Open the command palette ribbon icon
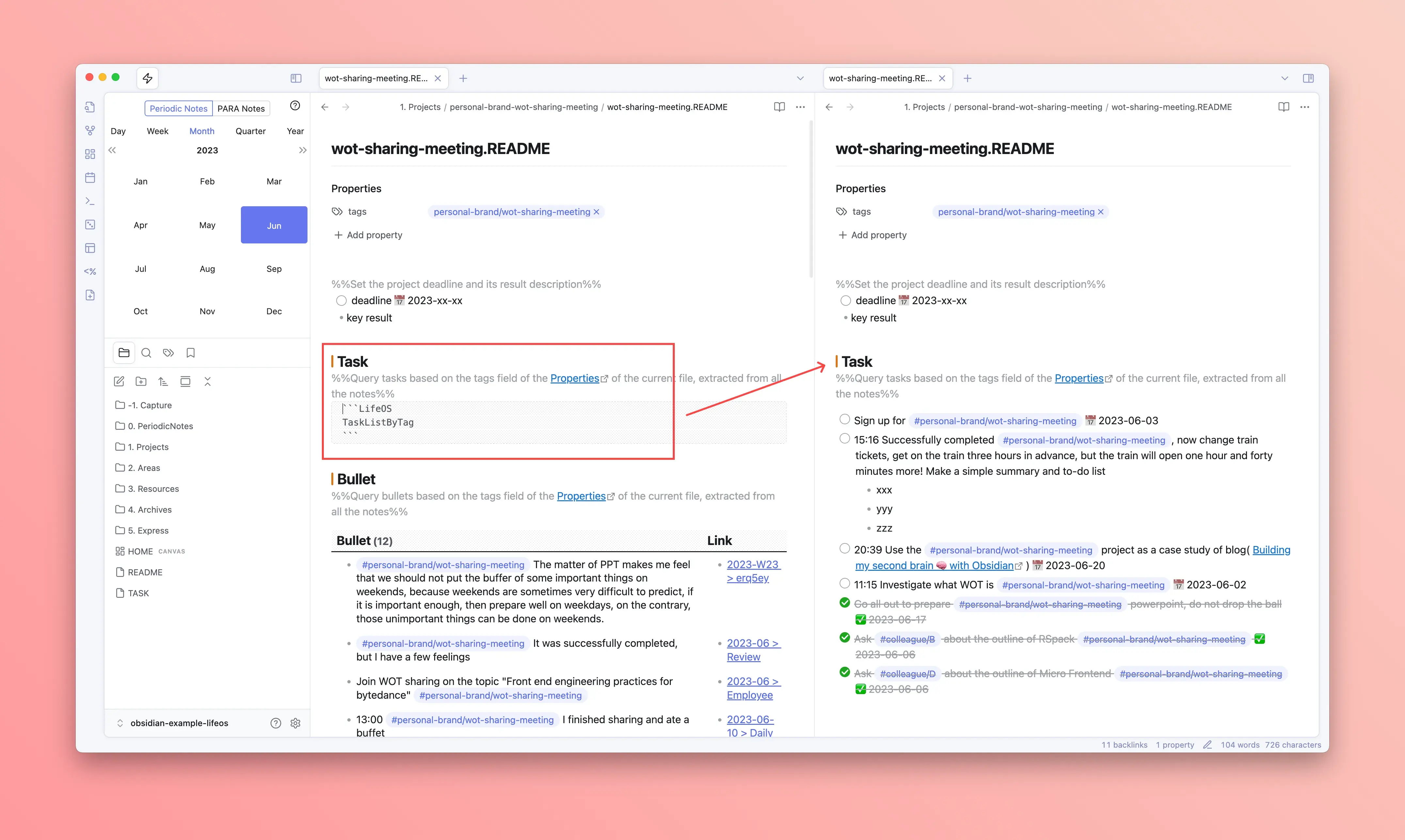The height and width of the screenshot is (840, 1405). pyautogui.click(x=90, y=201)
